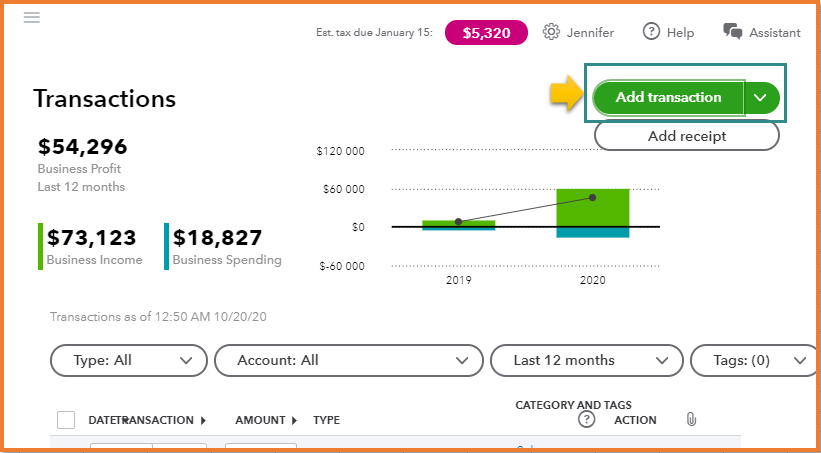The image size is (821, 453).
Task: Sort by Transaction column arrow
Action: 205,421
